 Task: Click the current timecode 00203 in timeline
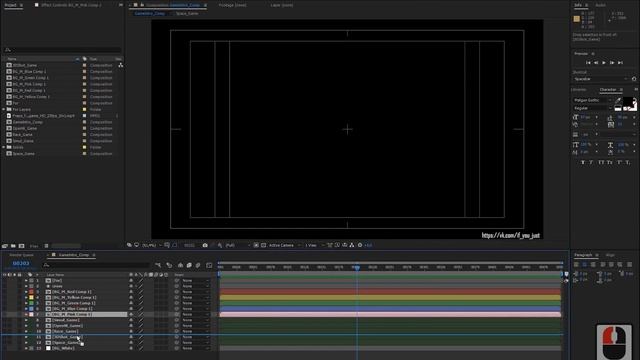tap(21, 263)
